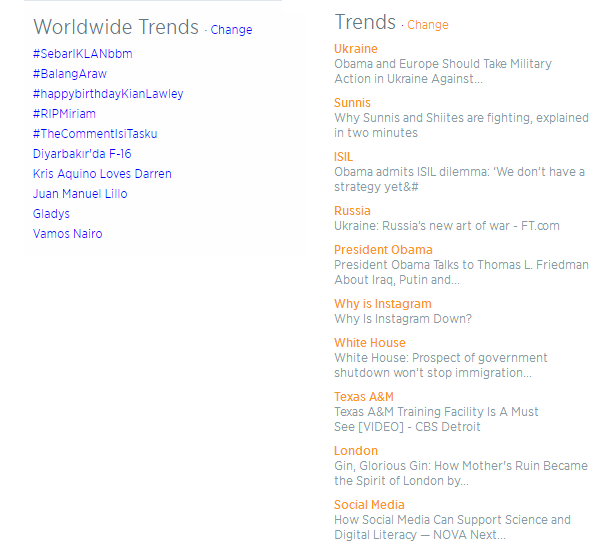The image size is (600, 549).
Task: Click 'Why Is Instagram Down?' description
Action: [403, 319]
